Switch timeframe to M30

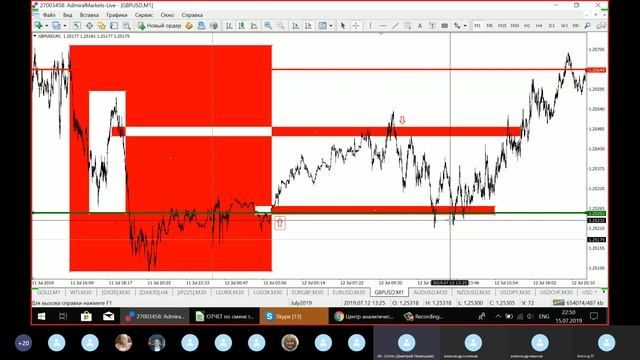(x=515, y=26)
